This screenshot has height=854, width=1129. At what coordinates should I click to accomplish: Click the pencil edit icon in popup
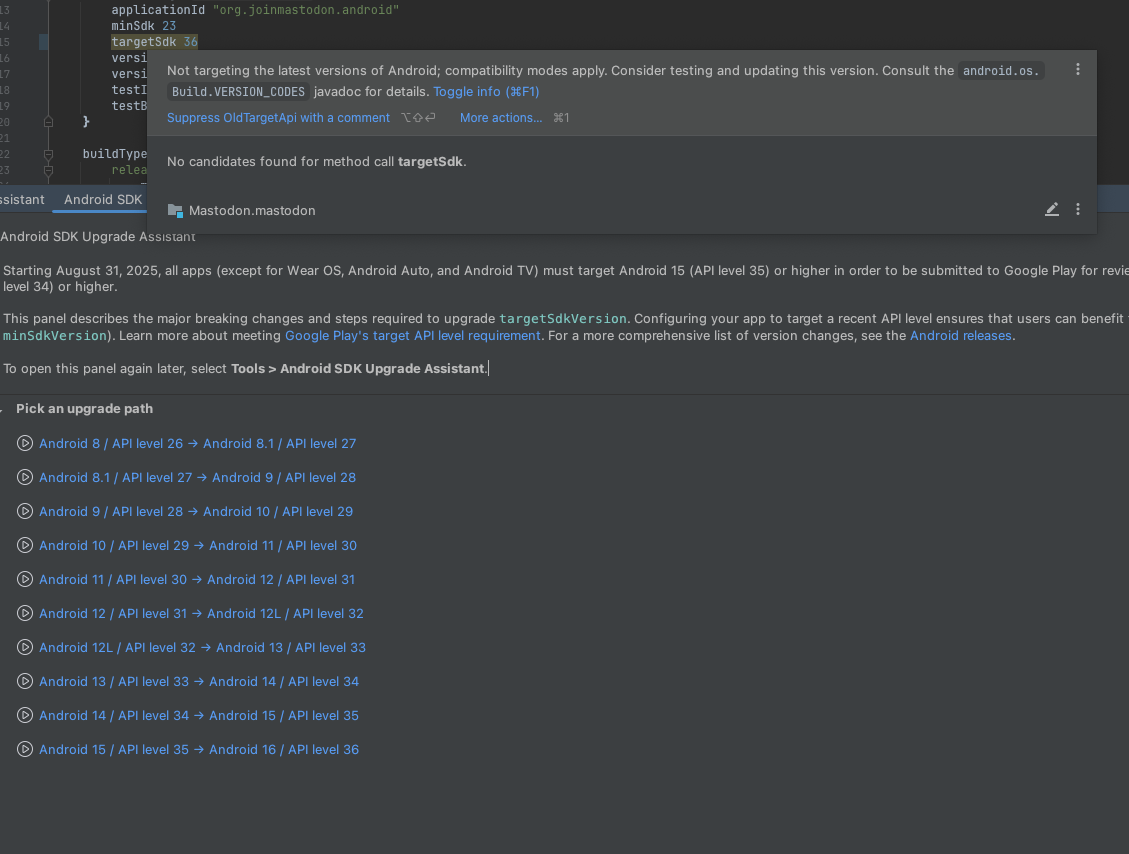click(x=1051, y=210)
